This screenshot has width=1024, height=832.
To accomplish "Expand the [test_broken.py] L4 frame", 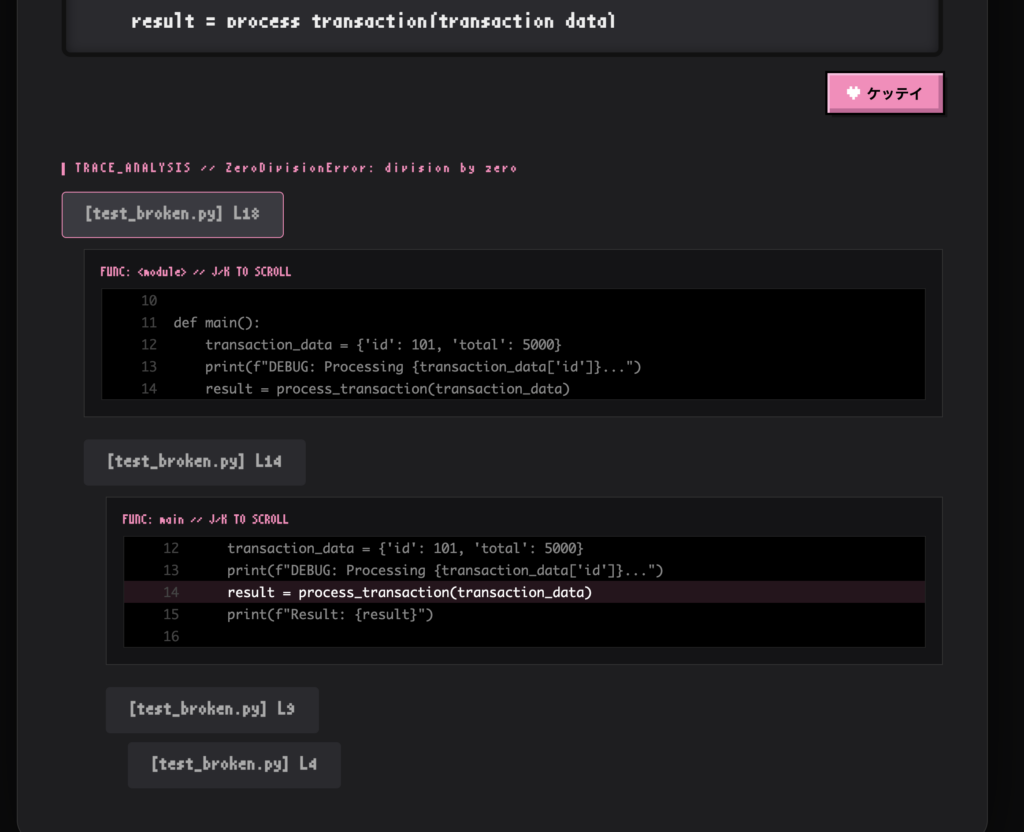I will pos(234,764).
